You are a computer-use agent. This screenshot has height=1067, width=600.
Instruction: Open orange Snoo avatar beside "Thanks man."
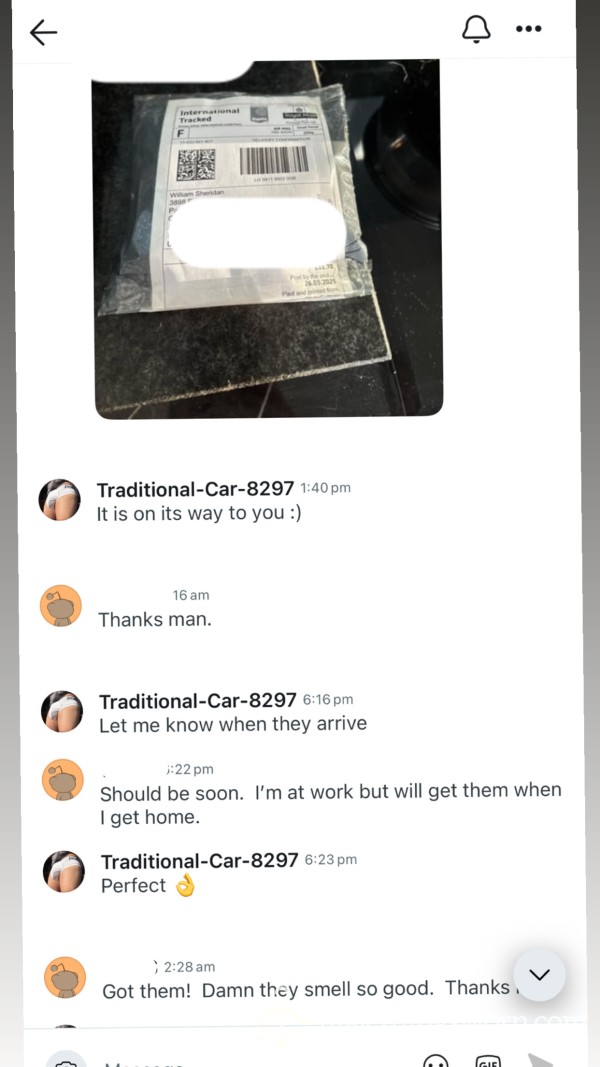click(x=61, y=605)
